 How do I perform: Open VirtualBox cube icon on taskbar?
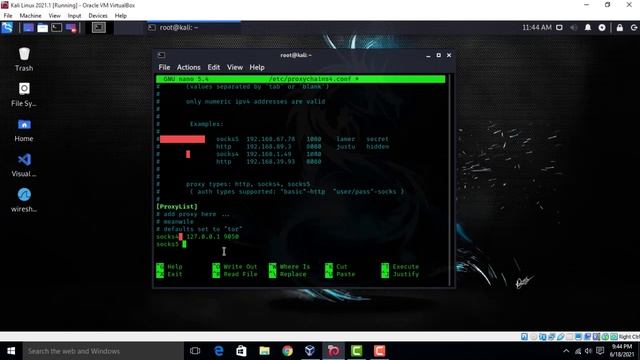310,351
